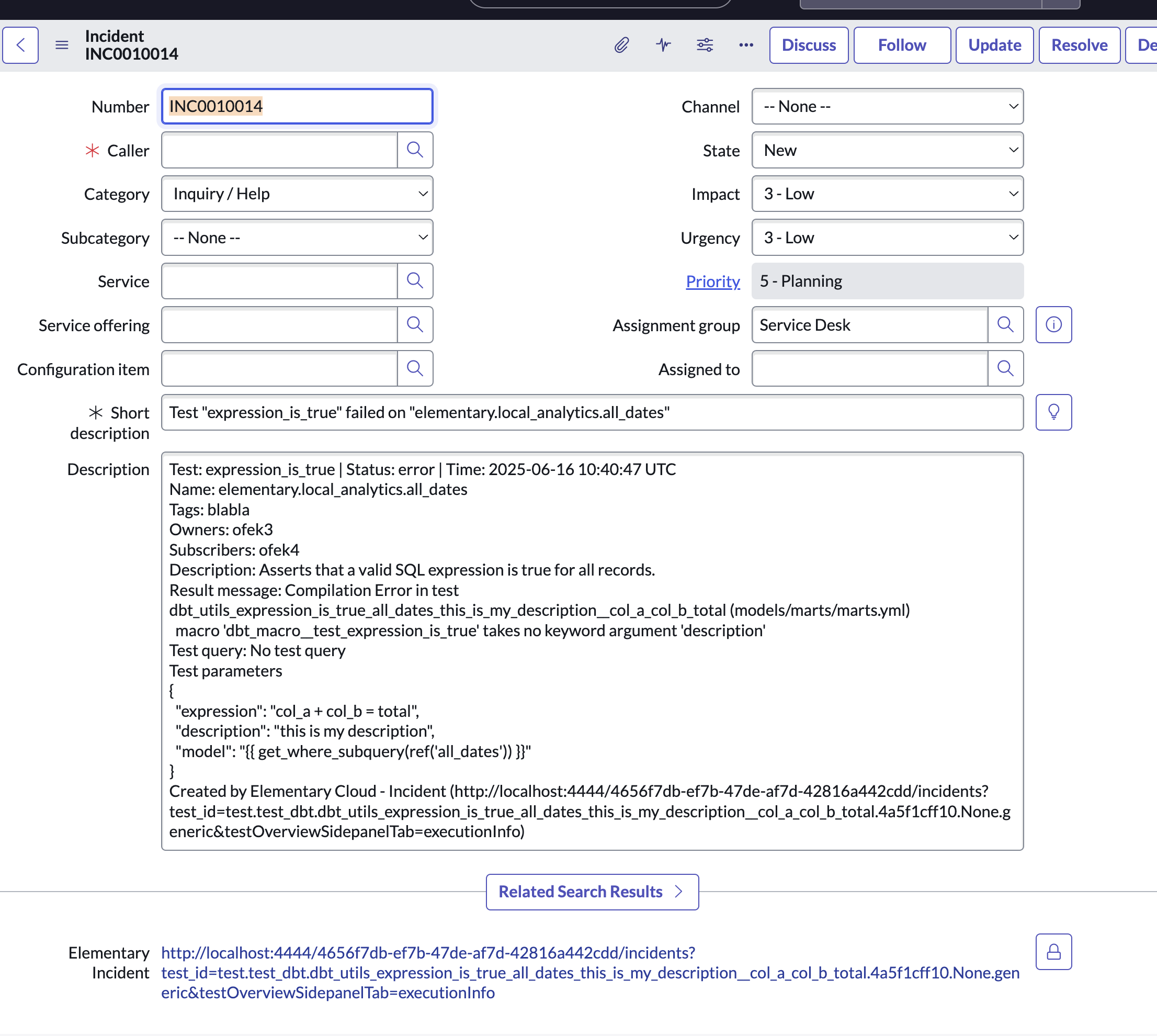Click into the Service input field
The image size is (1157, 1036).
279,280
